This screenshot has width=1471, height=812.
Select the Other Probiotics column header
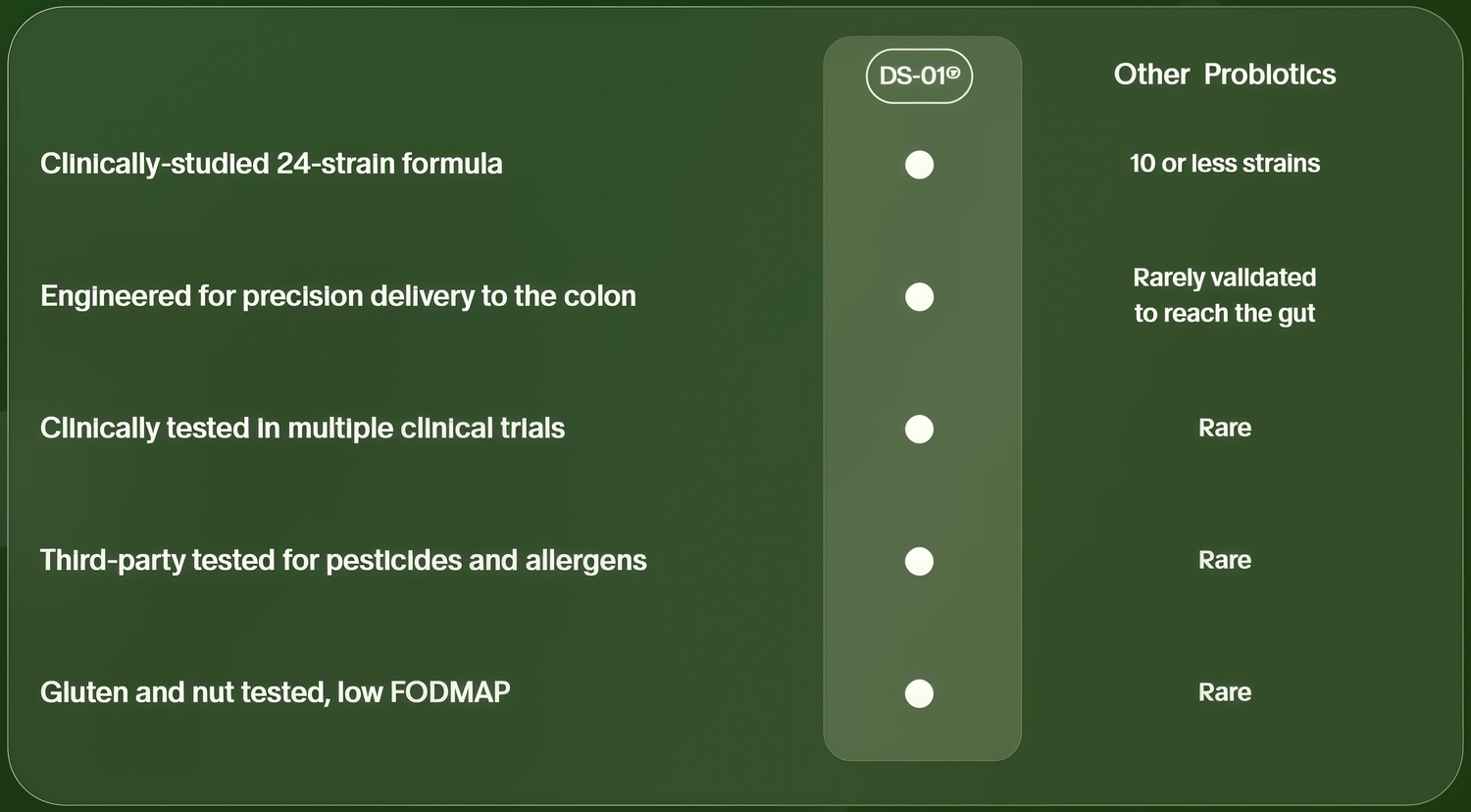pyautogui.click(x=1225, y=75)
